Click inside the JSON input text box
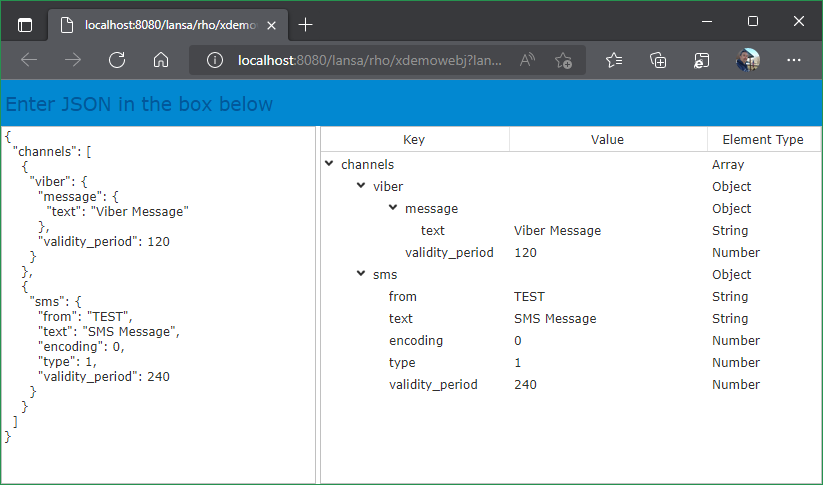 pyautogui.click(x=160, y=300)
